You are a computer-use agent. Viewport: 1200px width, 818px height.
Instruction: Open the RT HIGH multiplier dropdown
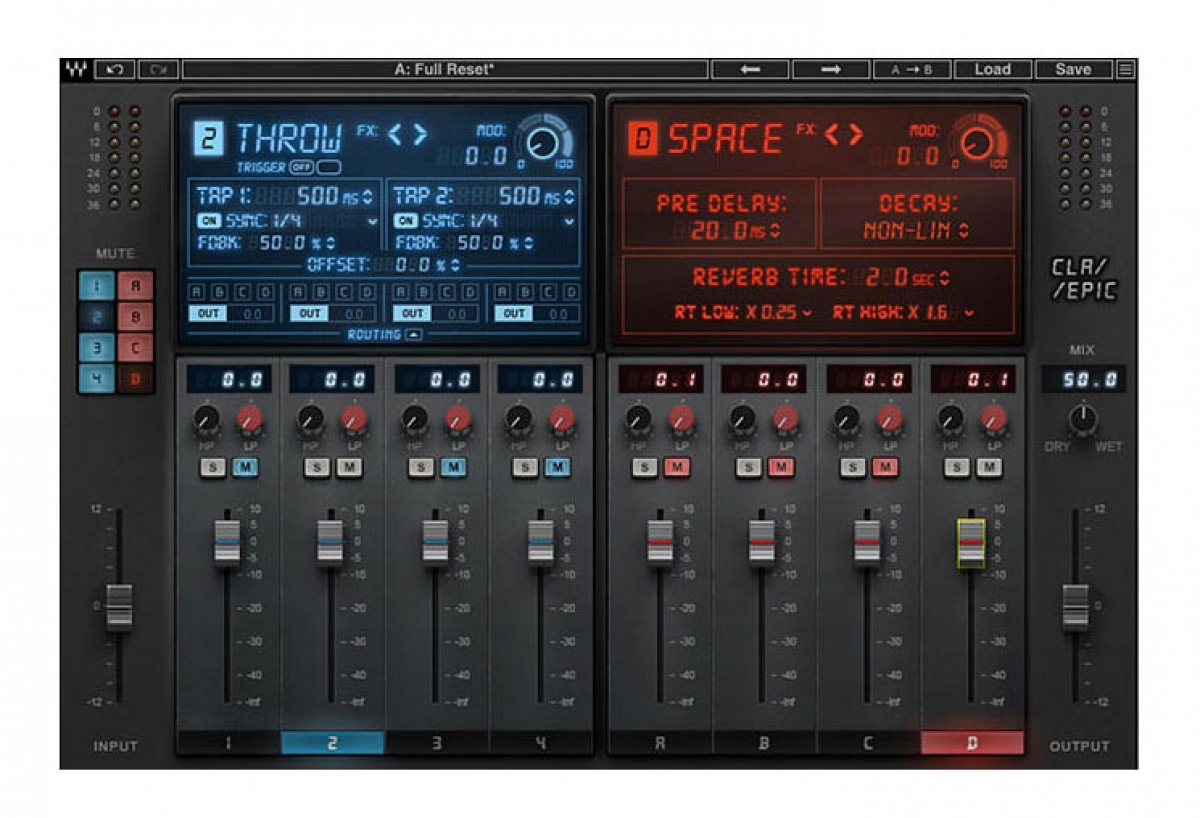[968, 313]
